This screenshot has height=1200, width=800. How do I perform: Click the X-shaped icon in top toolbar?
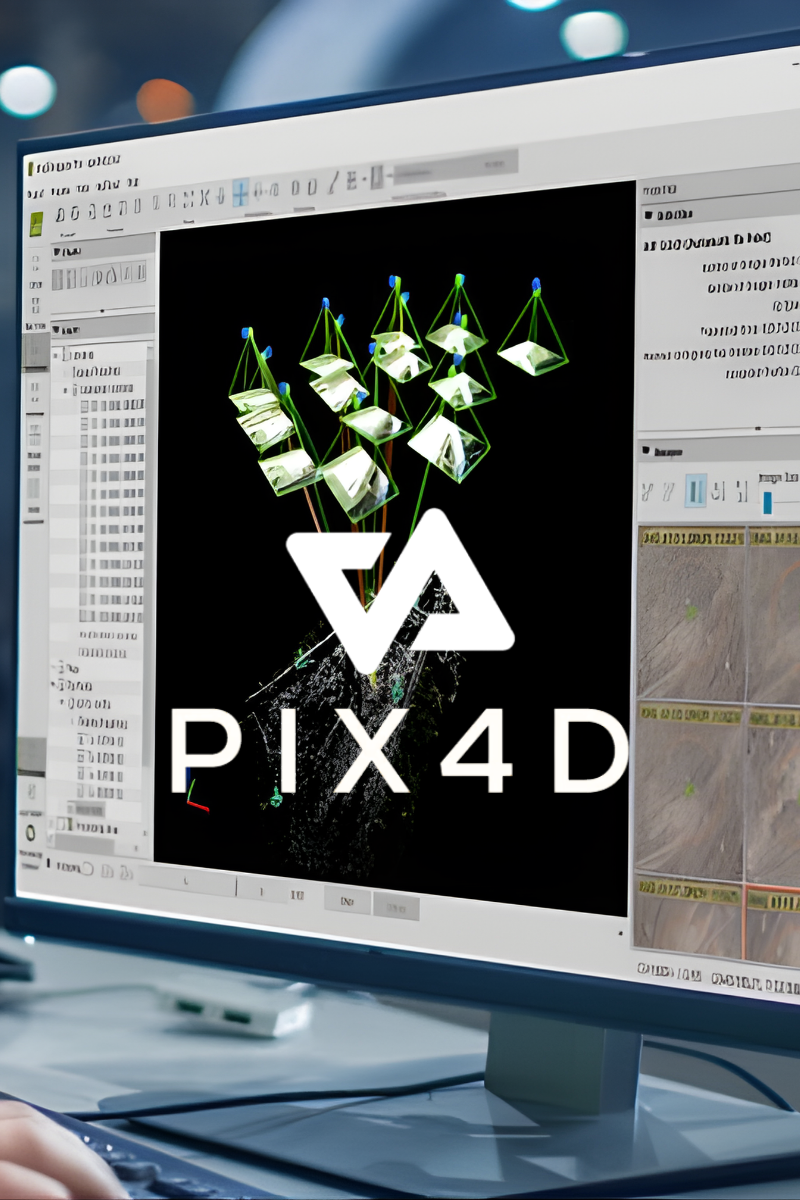click(204, 197)
